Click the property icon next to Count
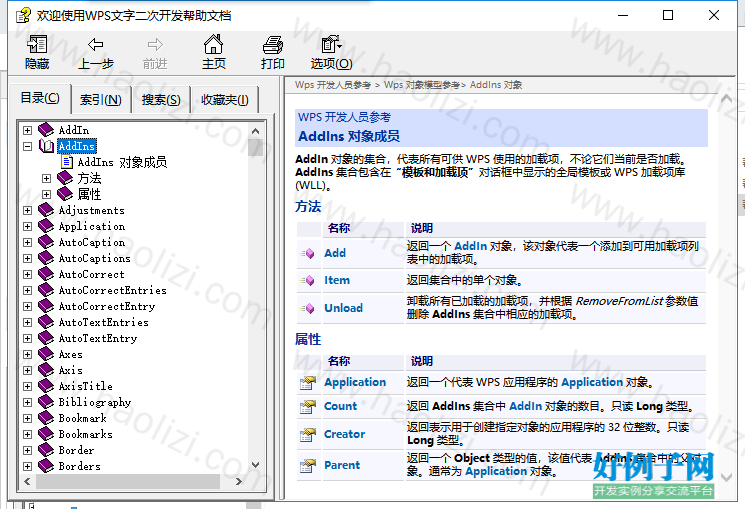 point(308,406)
